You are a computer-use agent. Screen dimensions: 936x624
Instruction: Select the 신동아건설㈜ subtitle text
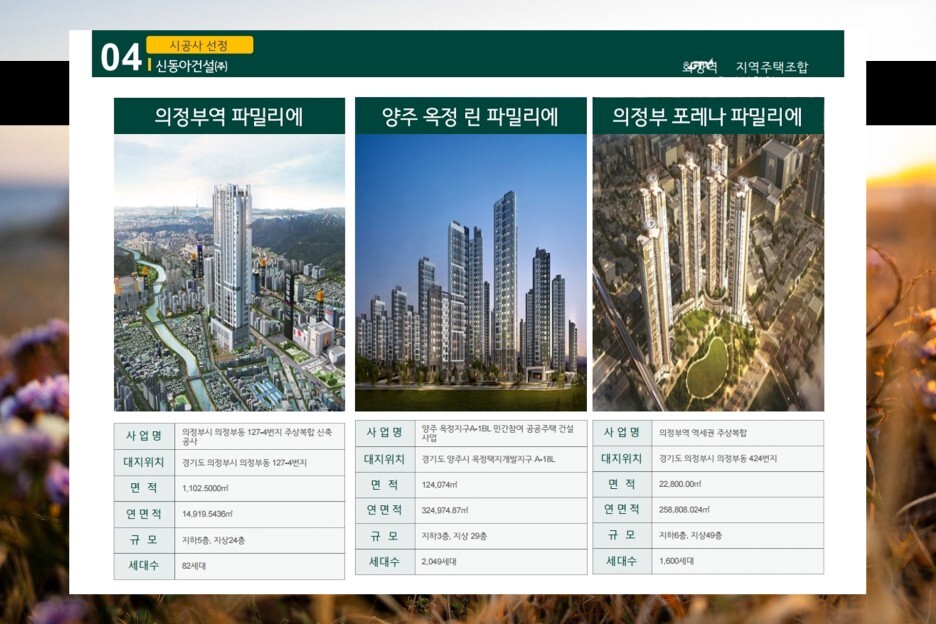click(x=192, y=66)
